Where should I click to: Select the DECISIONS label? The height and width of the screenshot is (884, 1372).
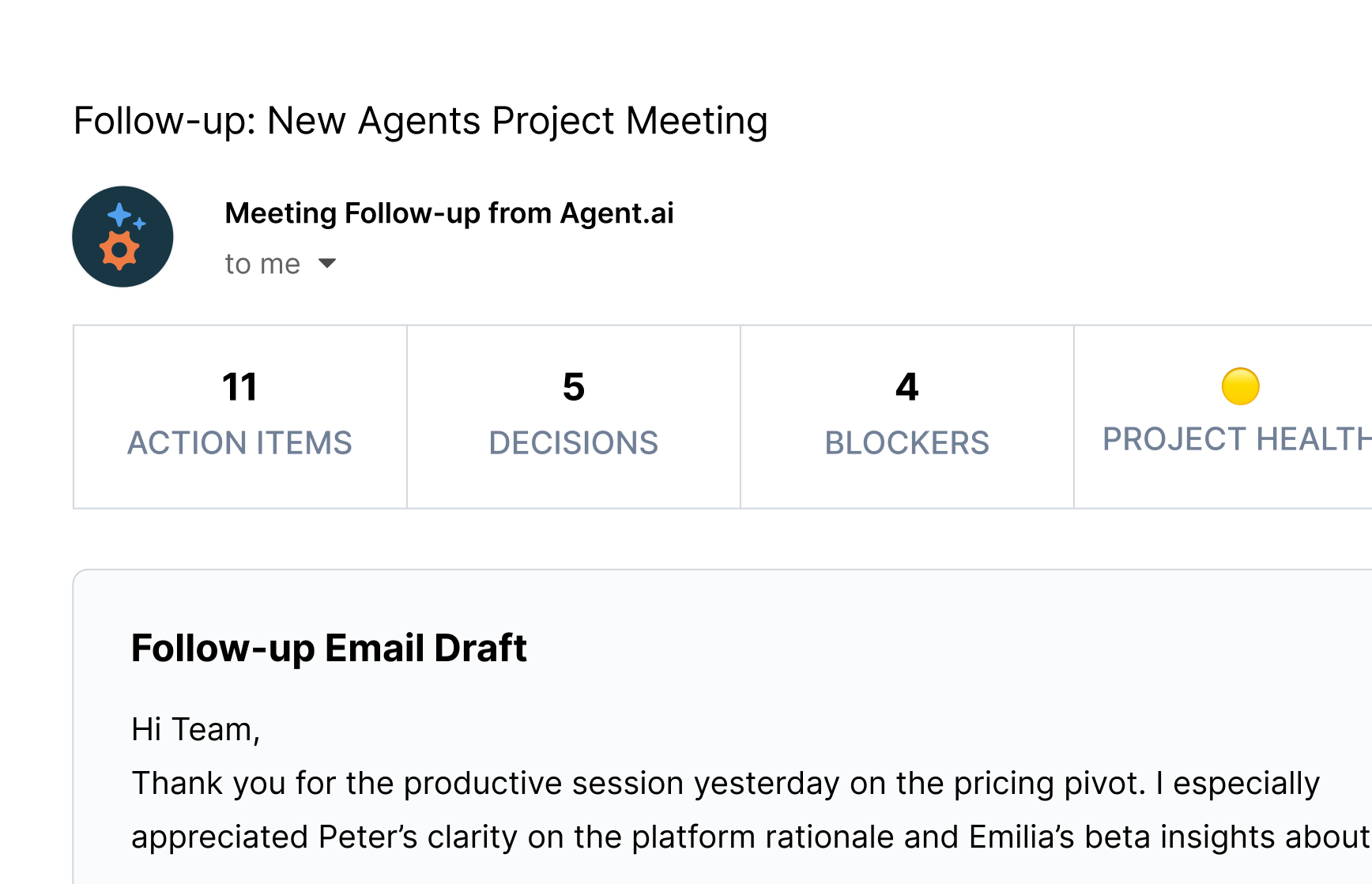point(574,443)
